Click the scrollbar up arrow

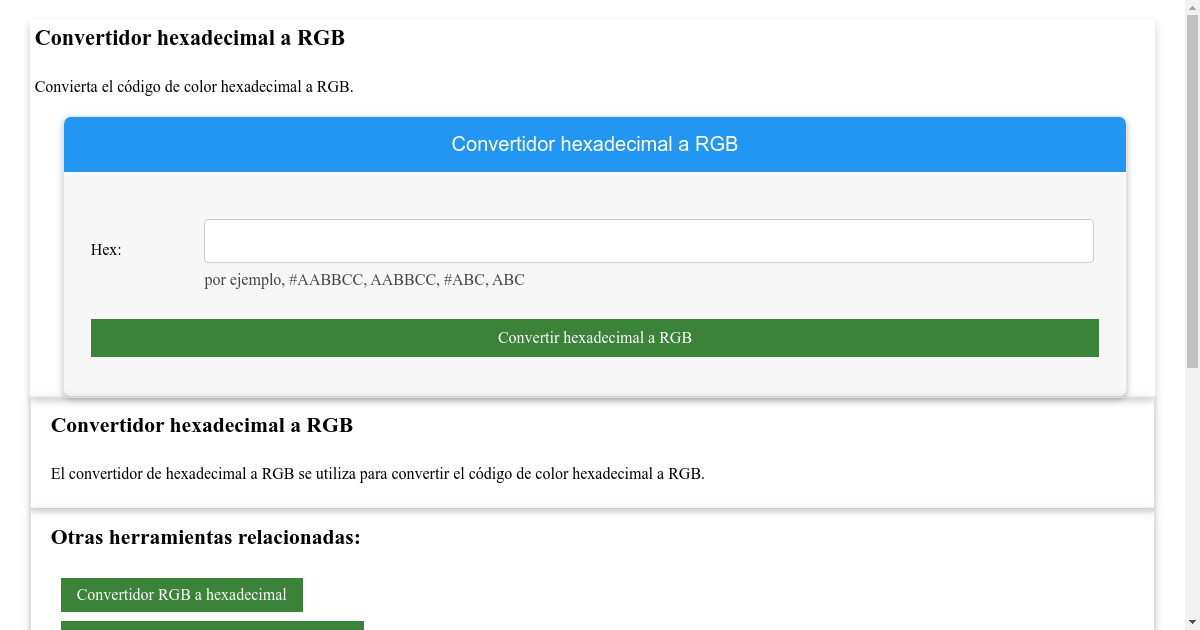point(1192,8)
